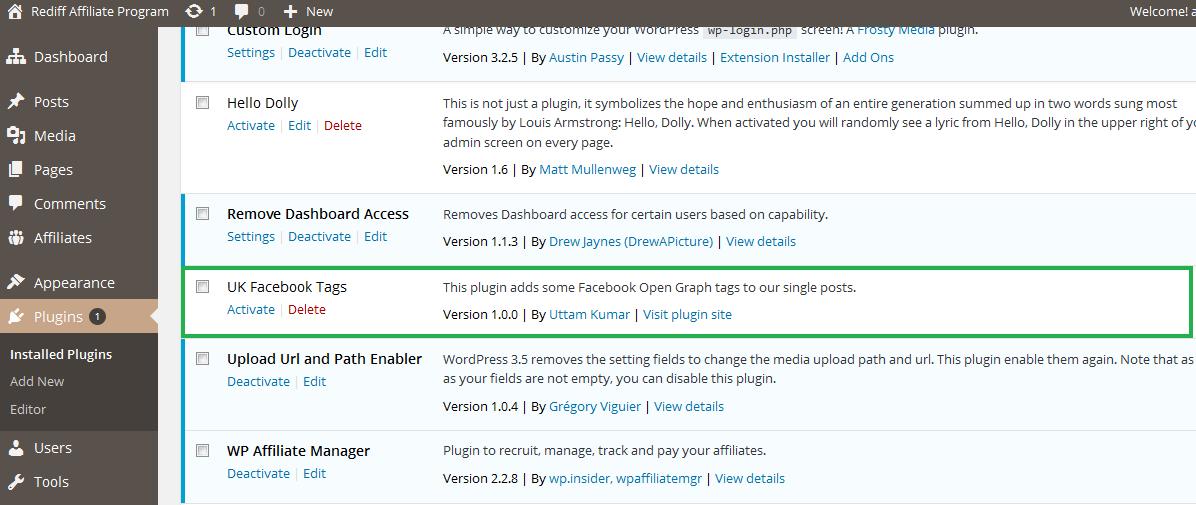Click the Posts pushpin icon

[15, 101]
